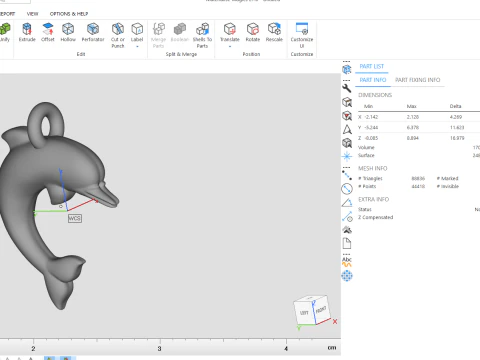Click the X Min value -2.142
Screen dimensions: 480x360
(371, 117)
